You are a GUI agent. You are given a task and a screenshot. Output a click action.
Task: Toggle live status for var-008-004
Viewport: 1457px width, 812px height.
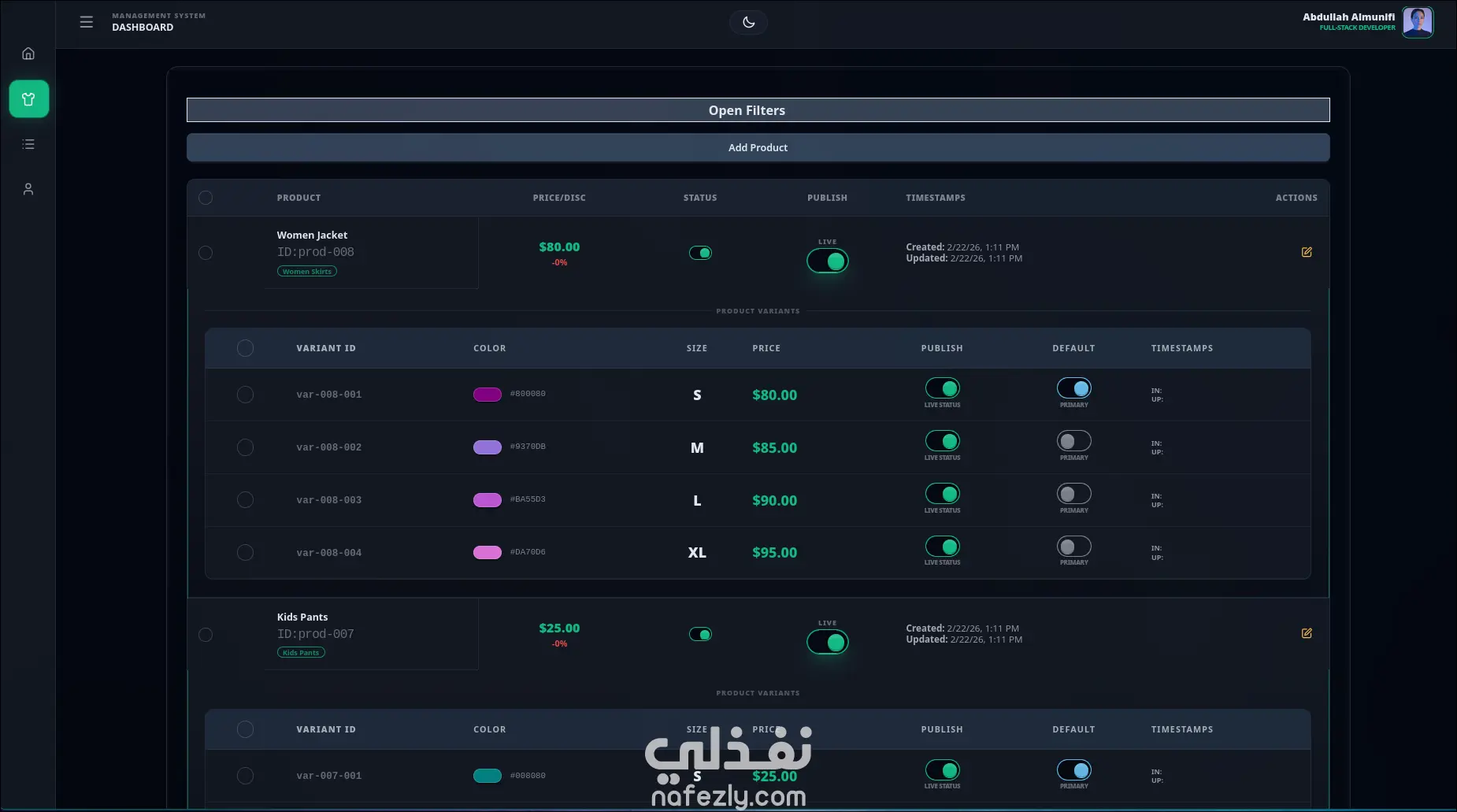pyautogui.click(x=942, y=547)
